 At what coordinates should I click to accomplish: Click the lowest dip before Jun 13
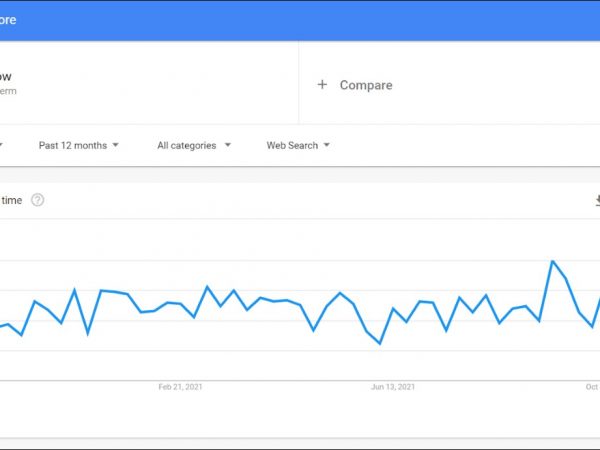380,343
